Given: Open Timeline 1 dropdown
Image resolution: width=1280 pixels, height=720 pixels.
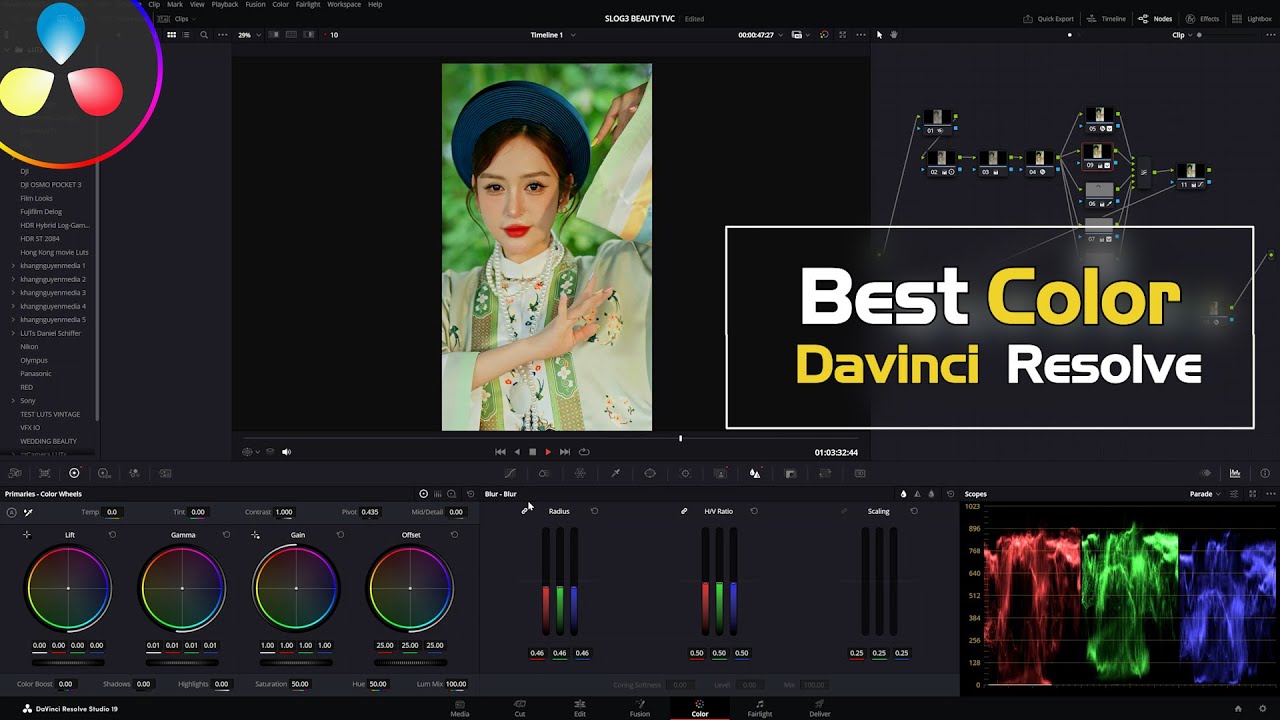Looking at the screenshot, I should point(552,35).
